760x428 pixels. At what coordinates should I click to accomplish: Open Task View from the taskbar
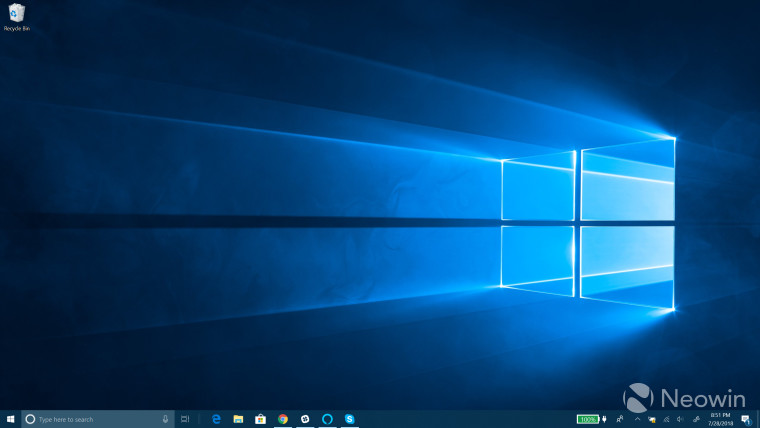click(x=185, y=419)
